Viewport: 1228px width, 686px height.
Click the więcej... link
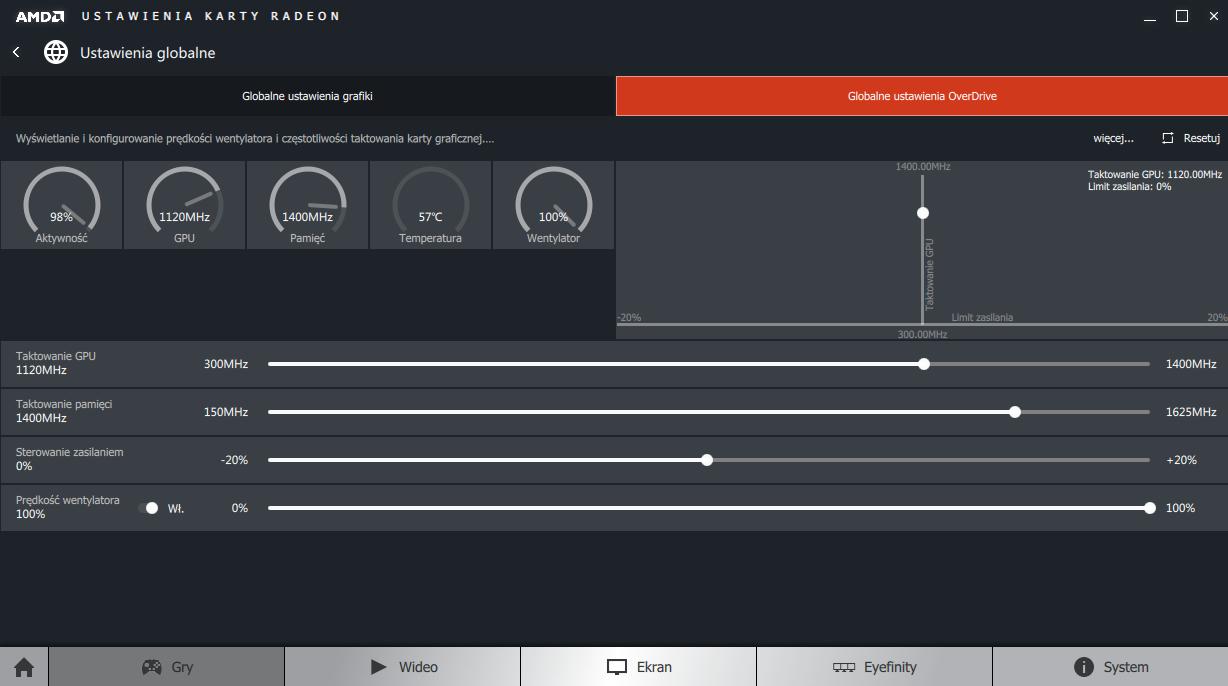coord(1113,138)
